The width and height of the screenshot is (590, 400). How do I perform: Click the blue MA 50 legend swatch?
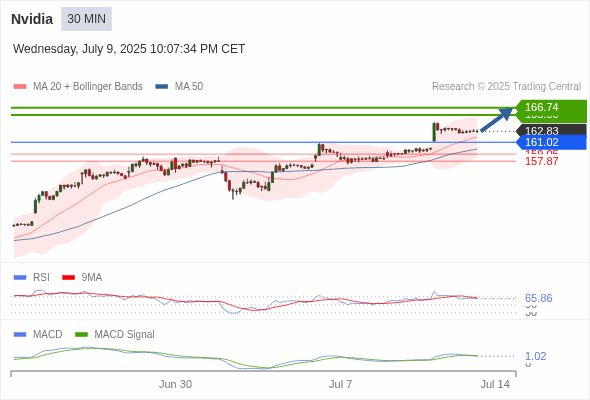(162, 87)
